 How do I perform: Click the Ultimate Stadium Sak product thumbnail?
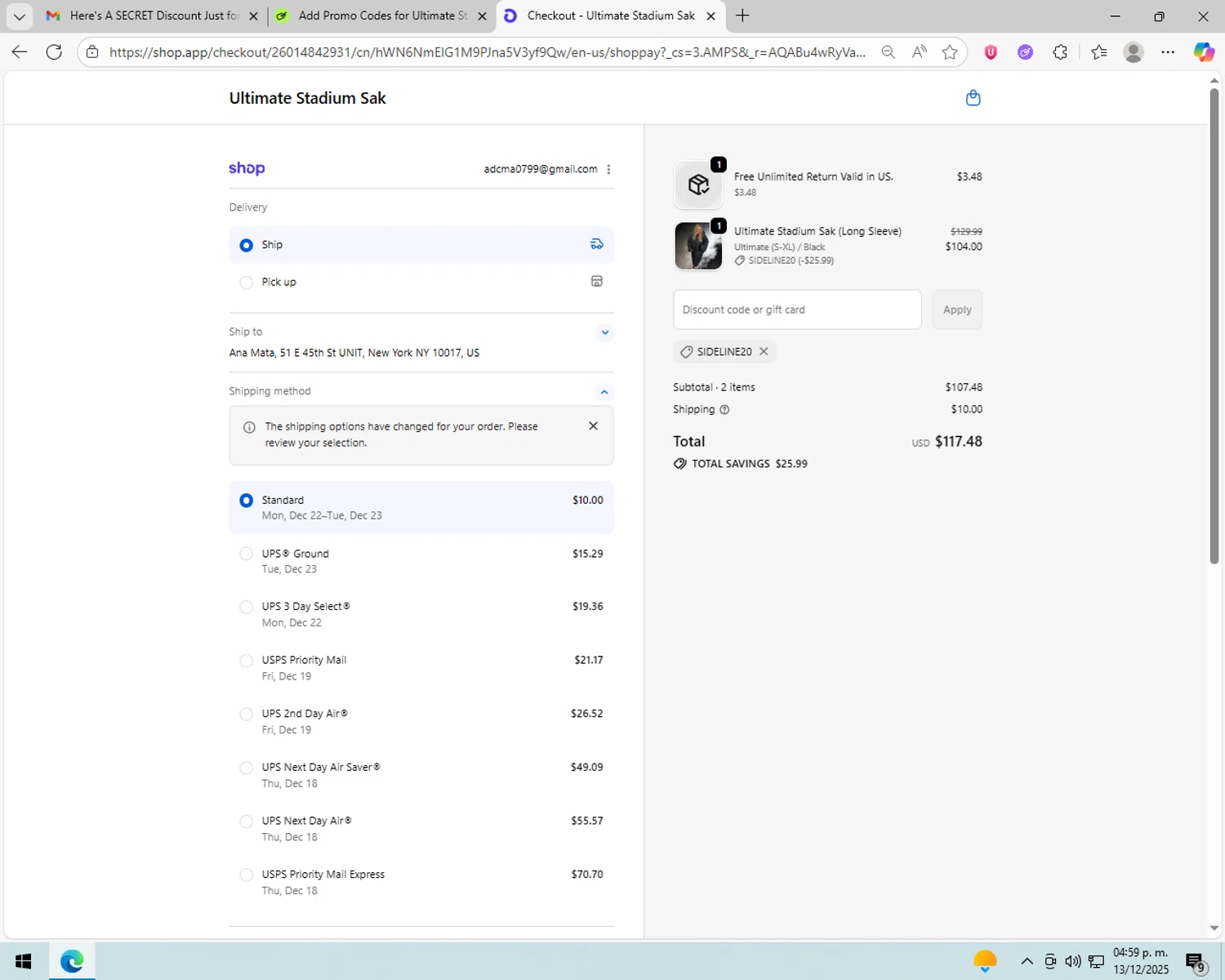tap(698, 246)
